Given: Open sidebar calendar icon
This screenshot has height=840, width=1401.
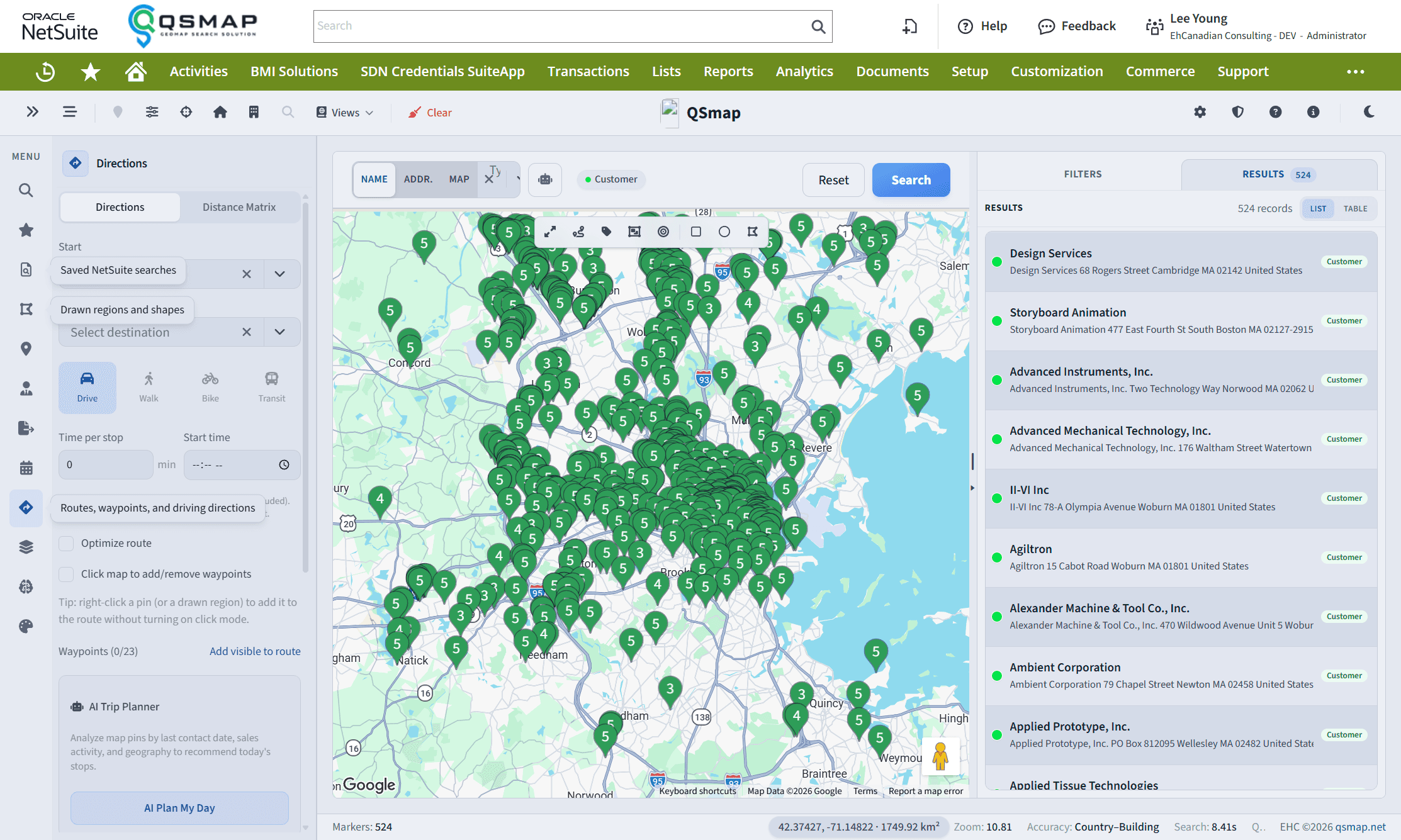Looking at the screenshot, I should tap(26, 468).
